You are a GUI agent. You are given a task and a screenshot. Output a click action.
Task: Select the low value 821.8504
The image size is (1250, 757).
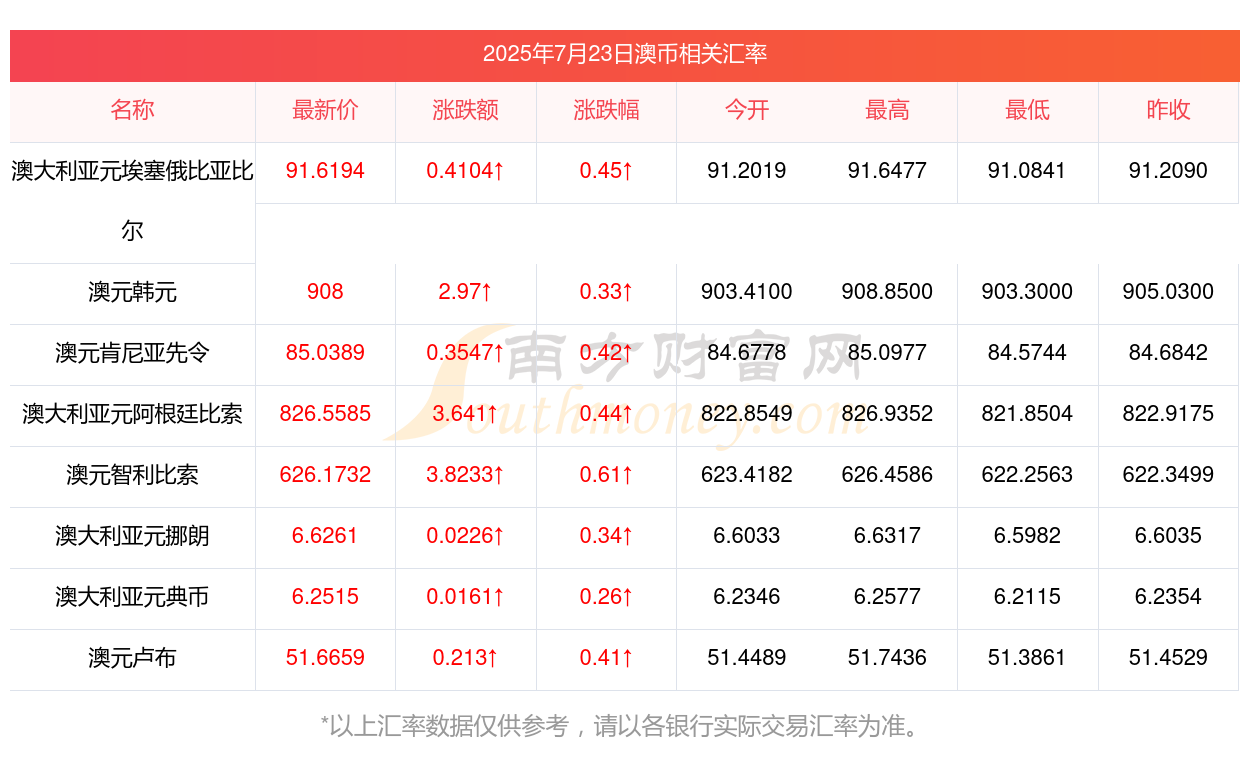tap(1027, 414)
